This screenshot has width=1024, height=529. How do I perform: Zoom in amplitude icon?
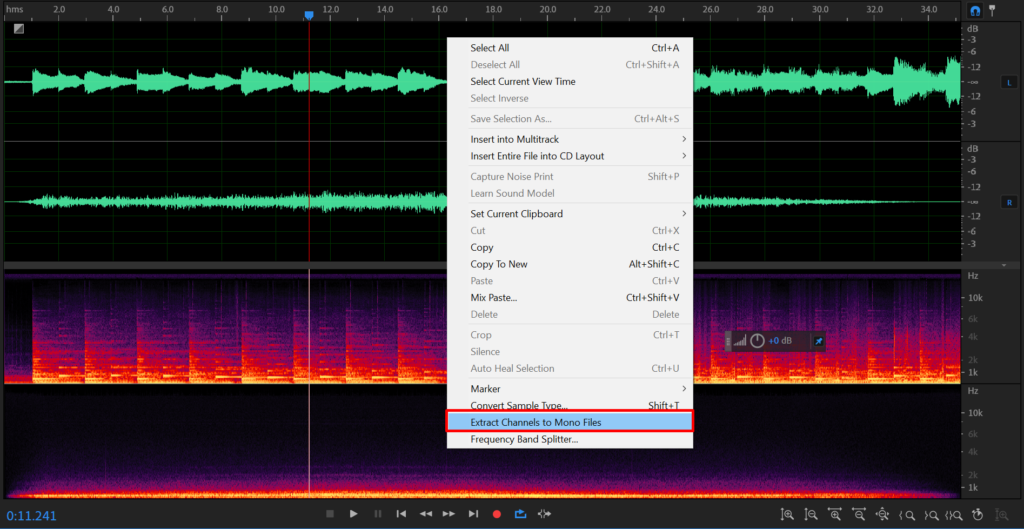click(x=788, y=514)
